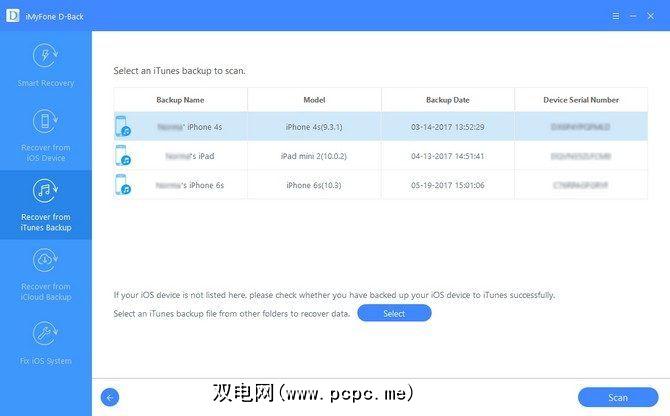Screen dimensions: 670x416
Task: Open the Smart Recovery label
Action: coord(46,83)
